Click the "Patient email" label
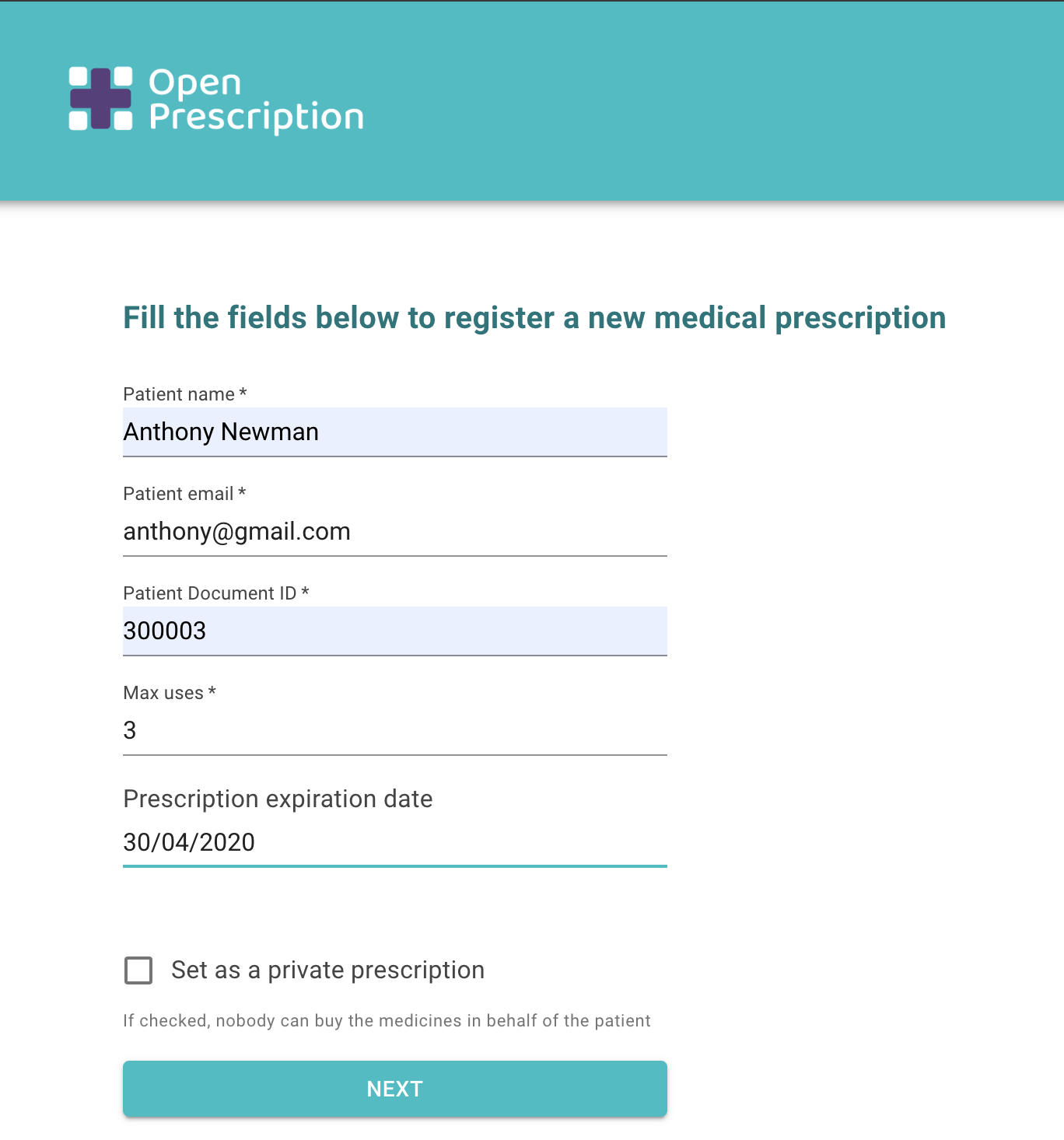 [x=178, y=494]
